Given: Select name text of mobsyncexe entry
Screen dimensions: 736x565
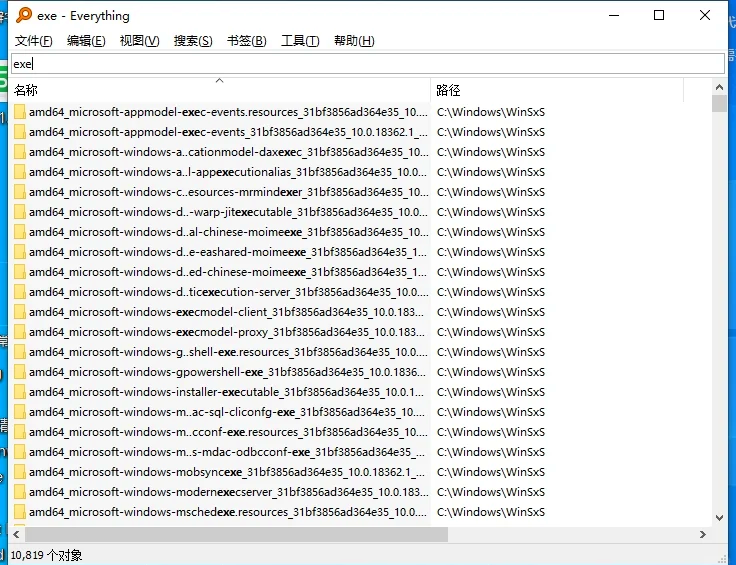Looking at the screenshot, I should point(226,472).
